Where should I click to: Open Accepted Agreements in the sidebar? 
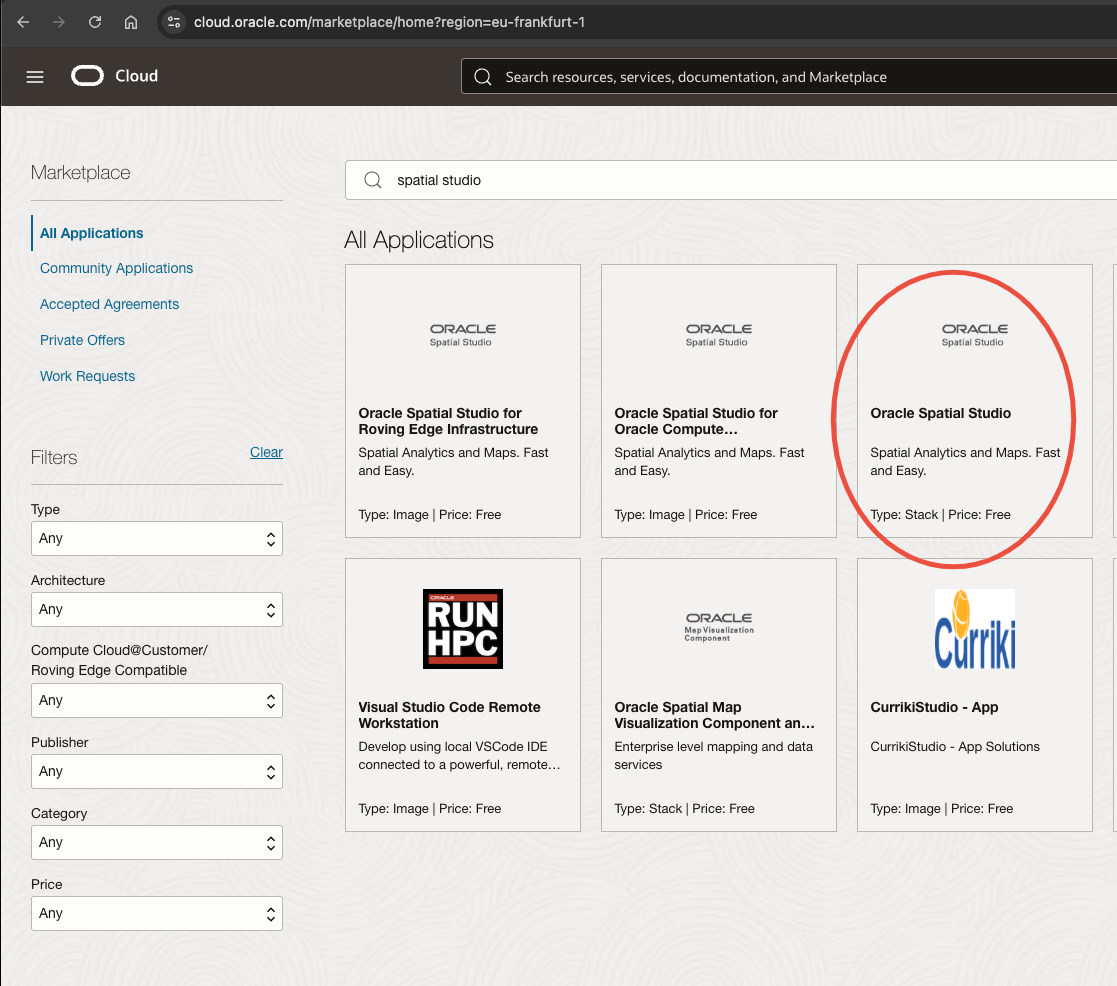[109, 304]
